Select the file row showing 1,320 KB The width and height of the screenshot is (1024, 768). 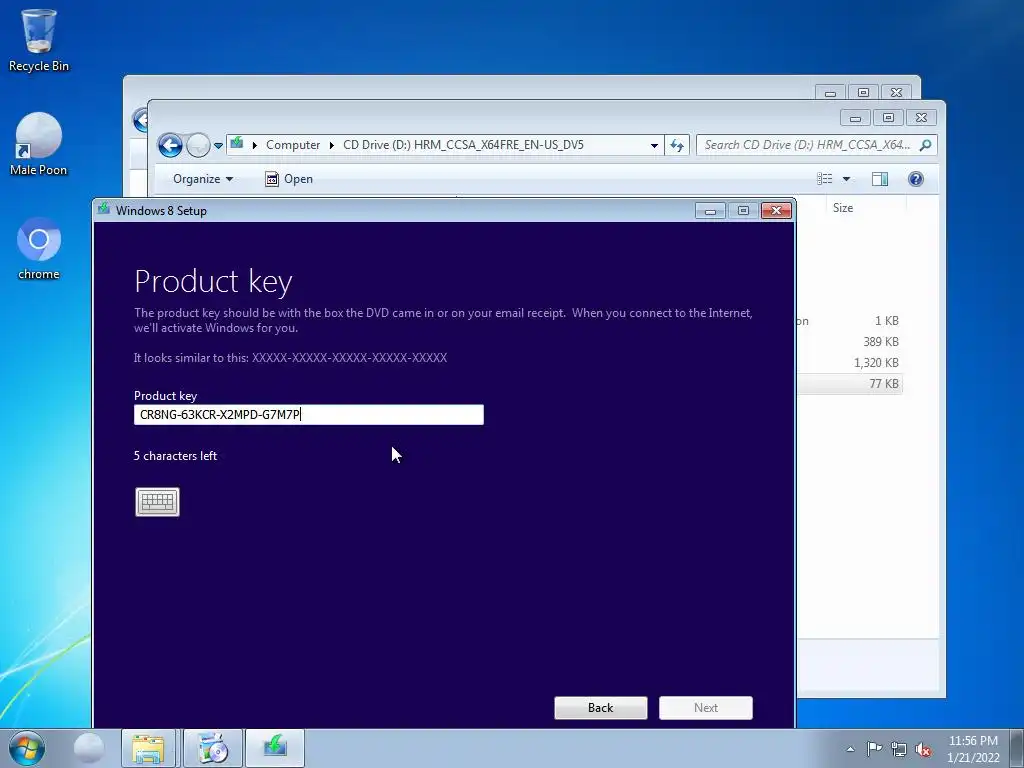coord(849,363)
